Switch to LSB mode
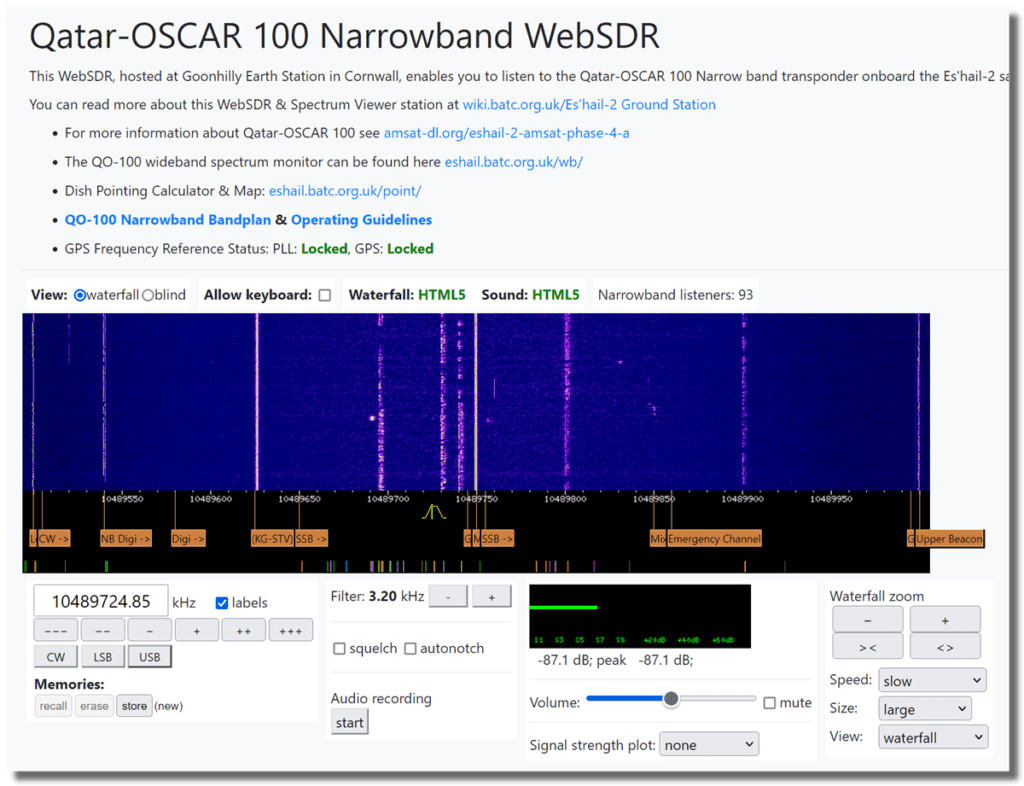 tap(103, 657)
